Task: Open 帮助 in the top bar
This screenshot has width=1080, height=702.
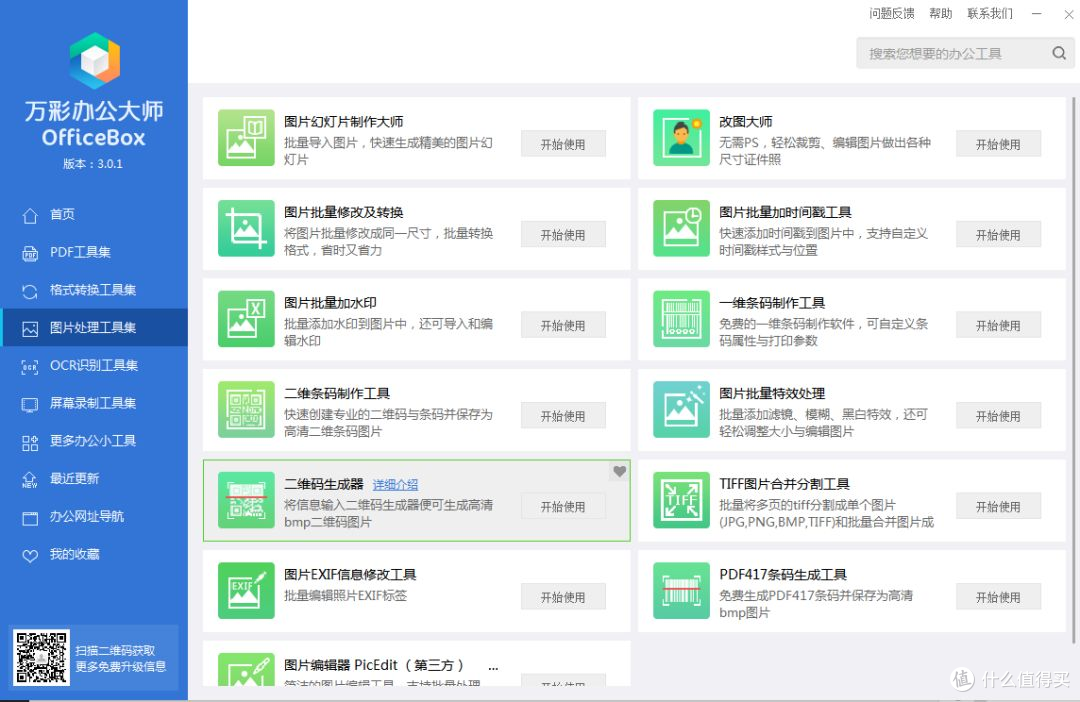Action: 940,13
